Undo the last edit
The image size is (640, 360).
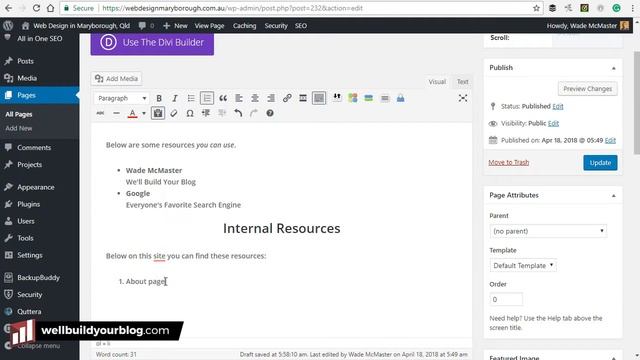[238, 113]
